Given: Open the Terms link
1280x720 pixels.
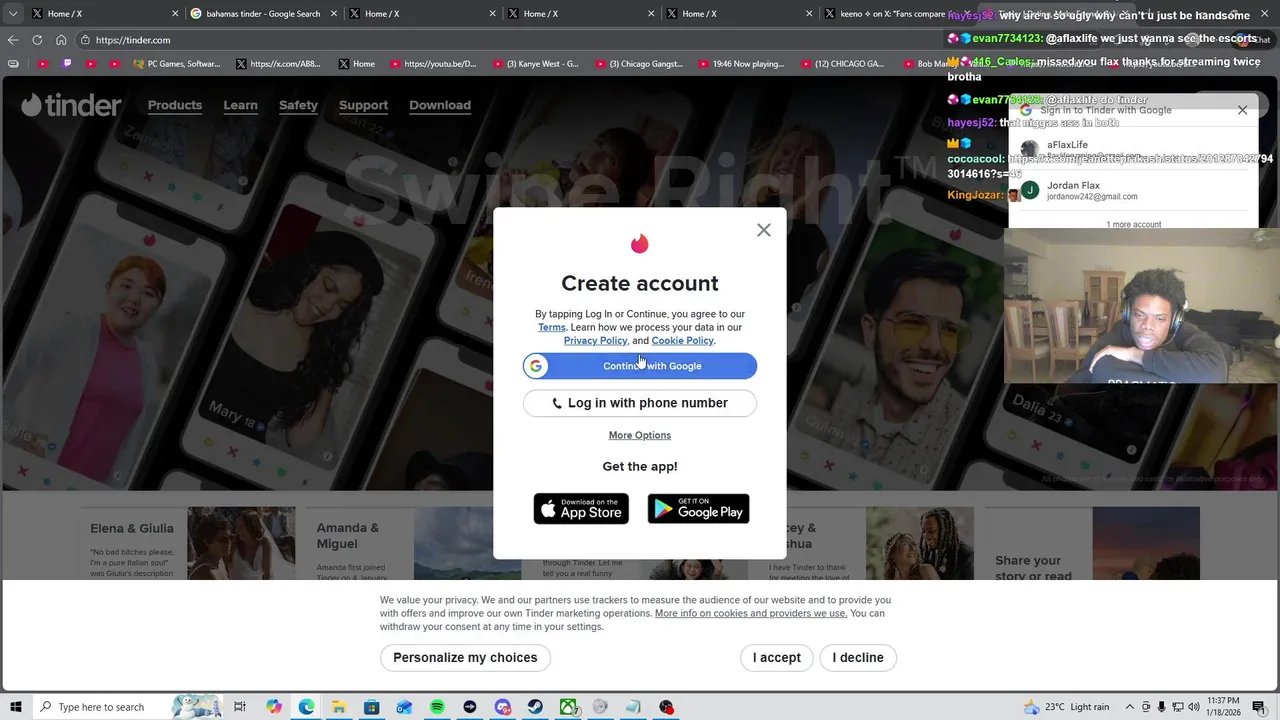Looking at the screenshot, I should (x=552, y=327).
